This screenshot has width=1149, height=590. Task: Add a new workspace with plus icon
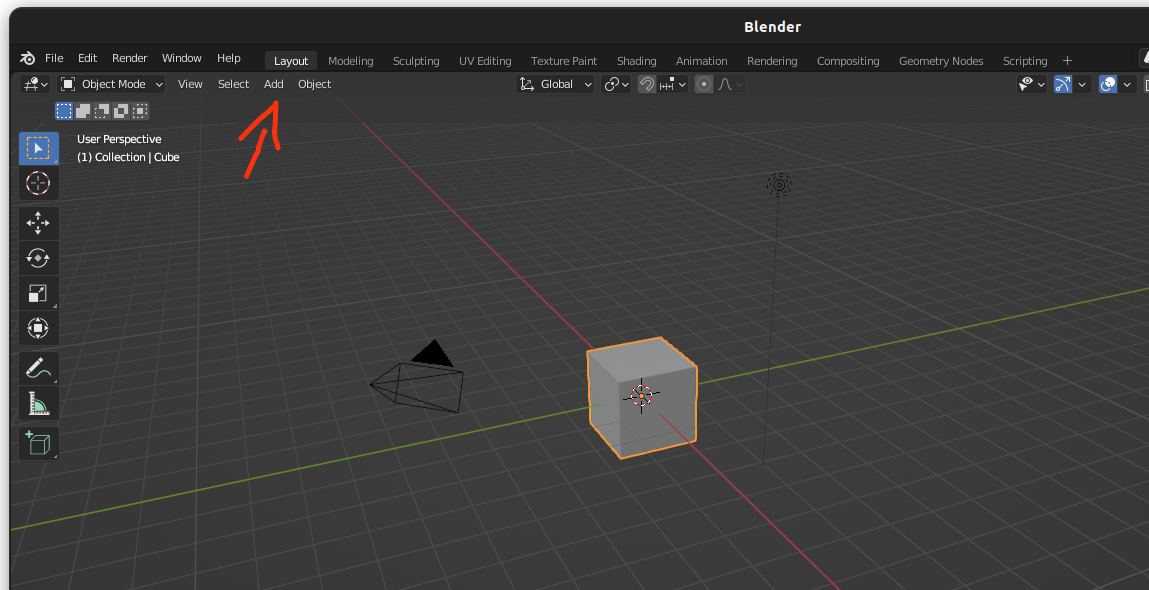(1067, 60)
